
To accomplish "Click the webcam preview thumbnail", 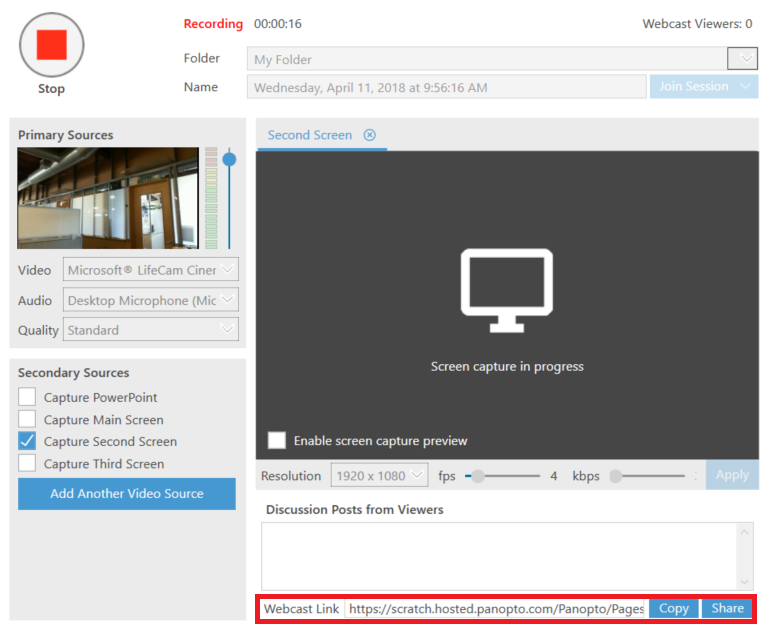I will pos(108,198).
